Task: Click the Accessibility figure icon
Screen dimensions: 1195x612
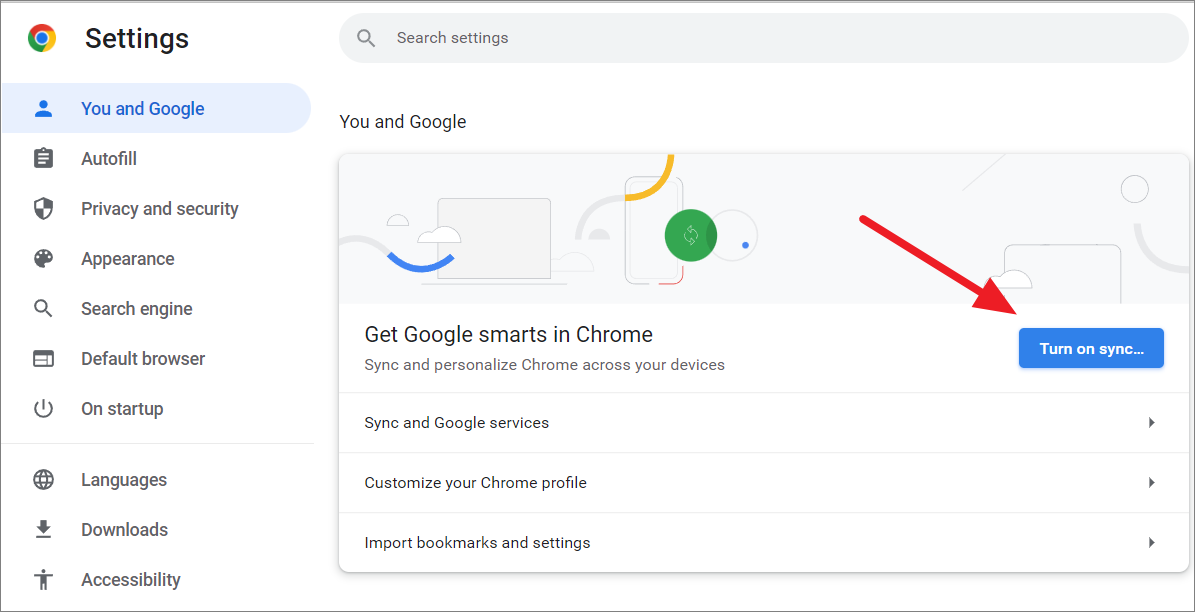Action: pyautogui.click(x=43, y=579)
